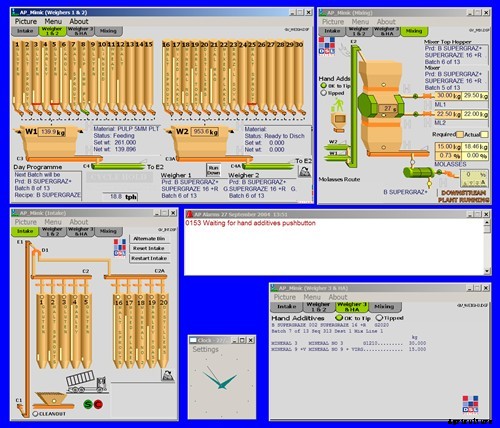Select bin 1 in the Intake window
The height and width of the screenshot is (428, 500).
pos(42,330)
